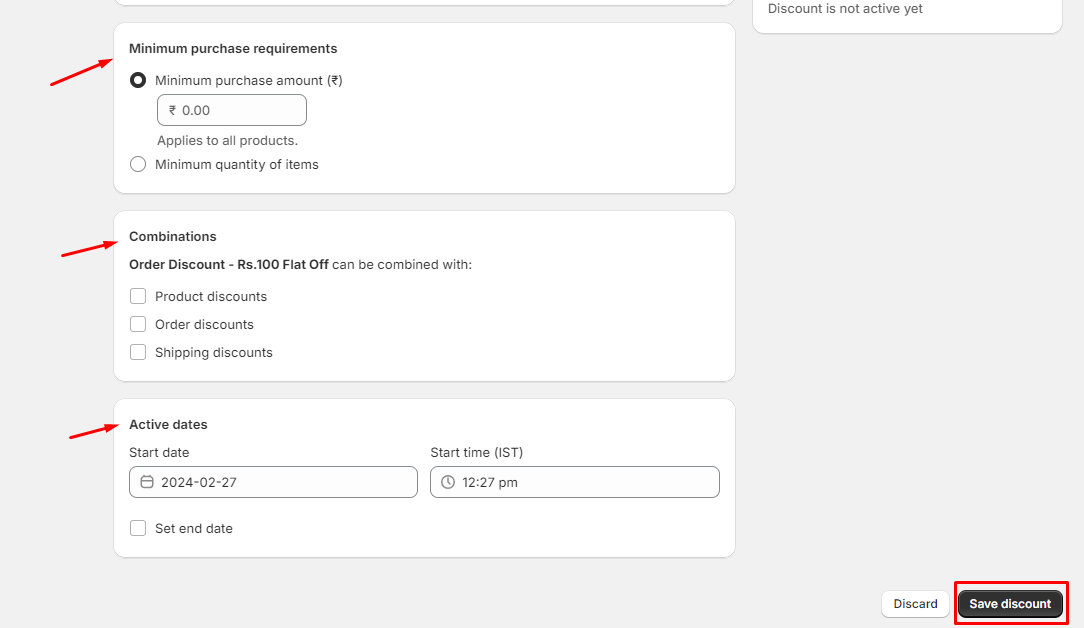Toggle the Set end date checkbox
The width and height of the screenshot is (1084, 628).
[137, 528]
